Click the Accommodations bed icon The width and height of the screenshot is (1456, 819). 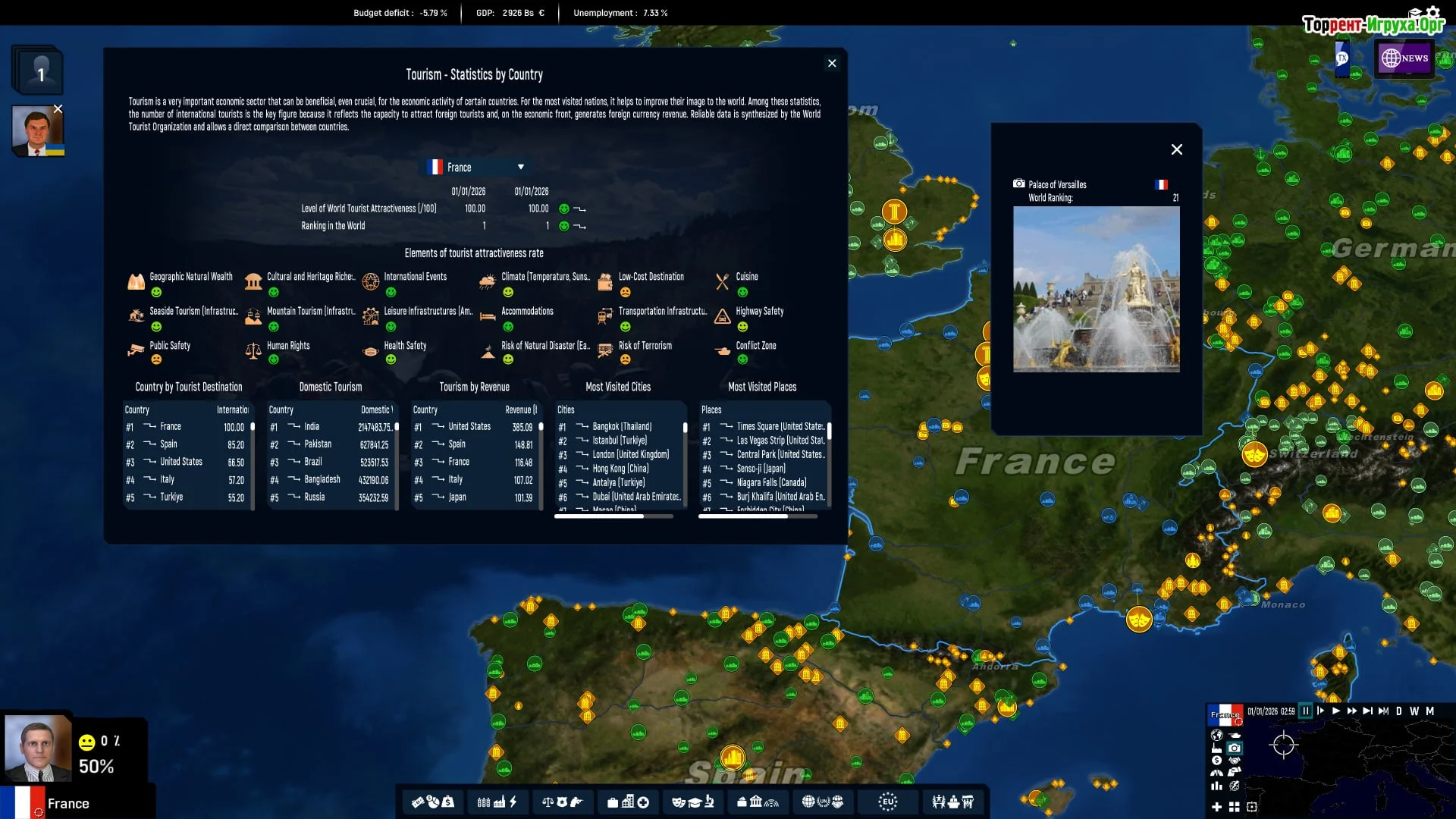[488, 316]
